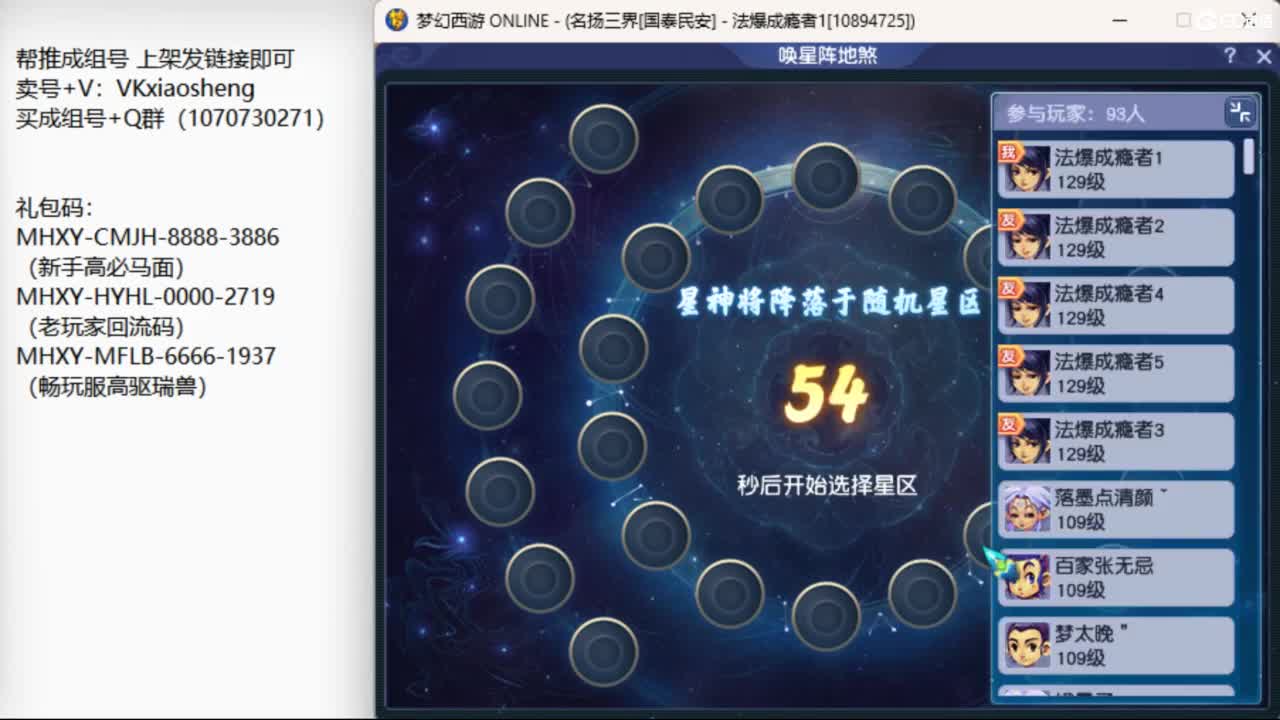
Task: Click the 友 badge on 法爆成瘾者2
Action: click(1009, 220)
